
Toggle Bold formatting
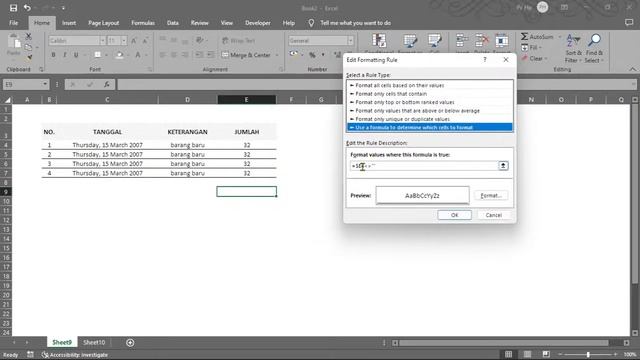(53, 55)
